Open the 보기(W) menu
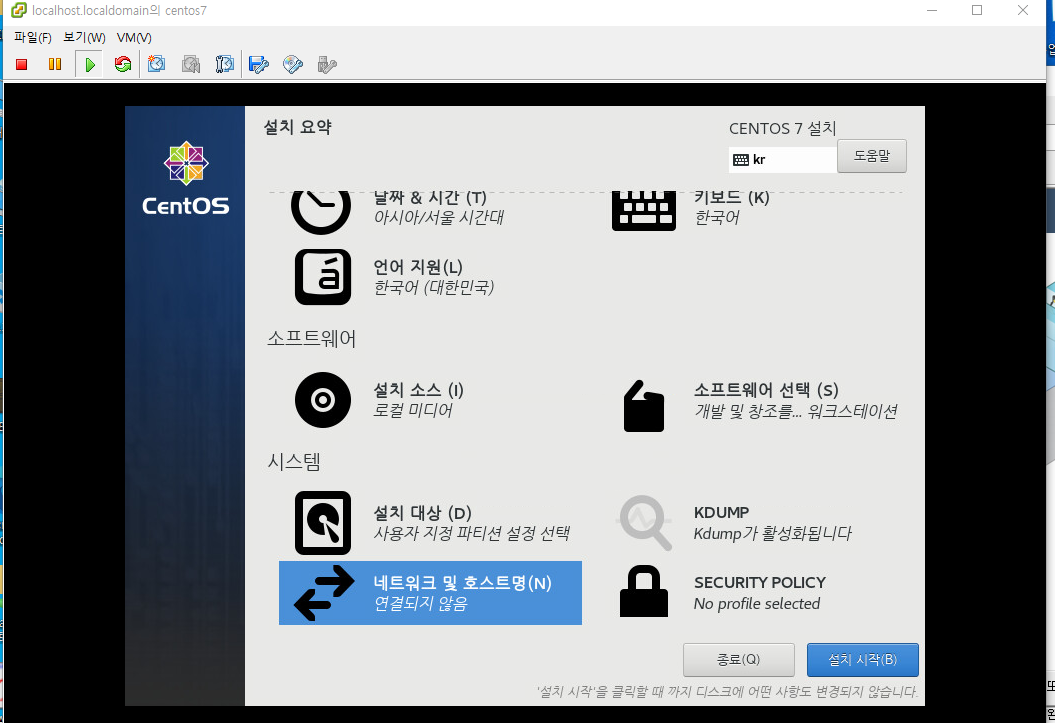Image resolution: width=1055 pixels, height=723 pixels. 84,38
